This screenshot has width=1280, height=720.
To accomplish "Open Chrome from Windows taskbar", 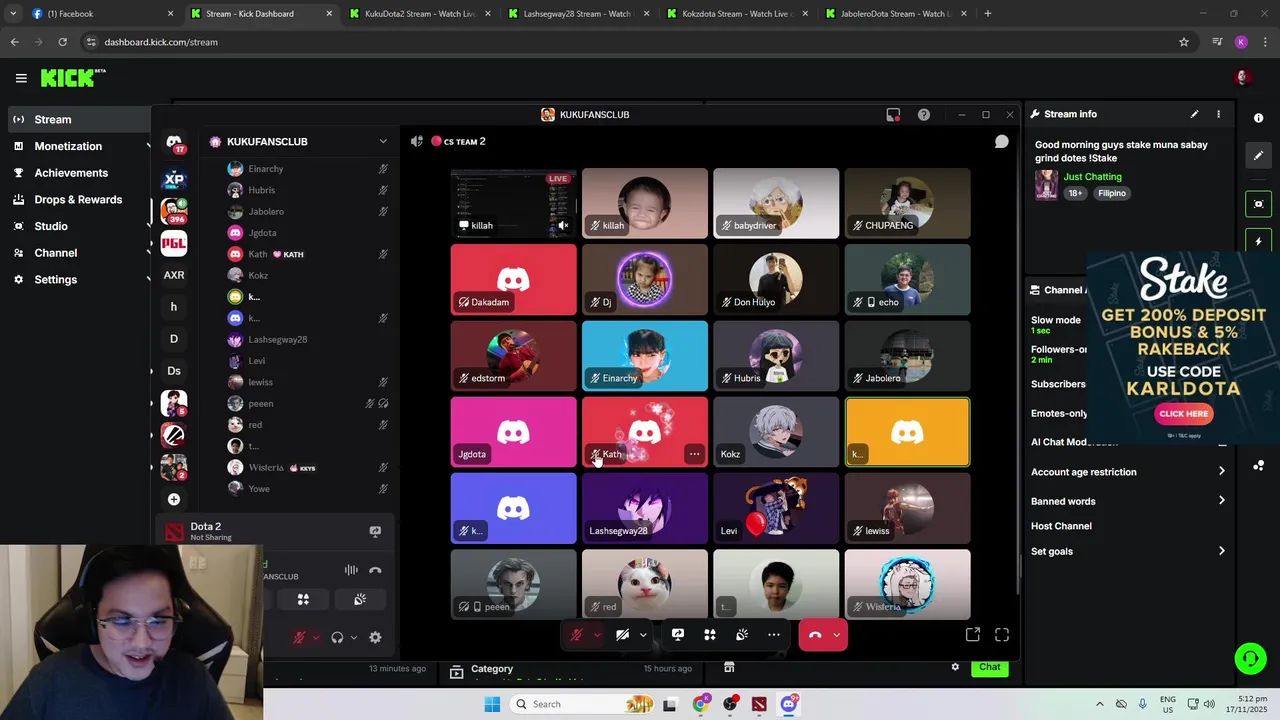I will click(700, 704).
